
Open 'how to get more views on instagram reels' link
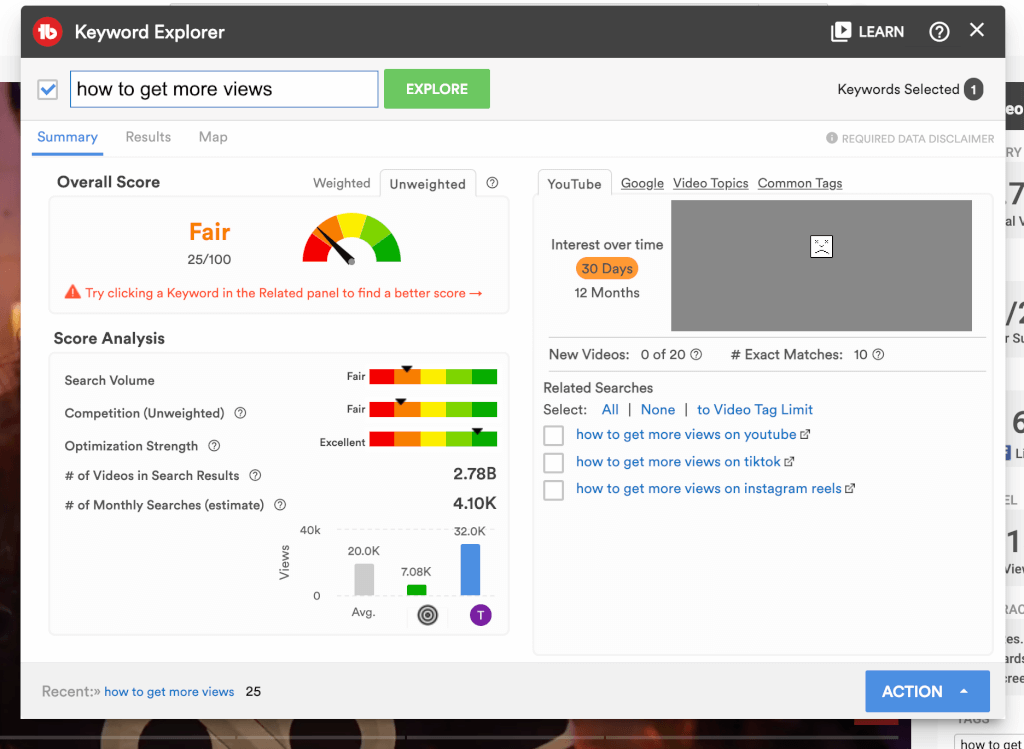[709, 489]
